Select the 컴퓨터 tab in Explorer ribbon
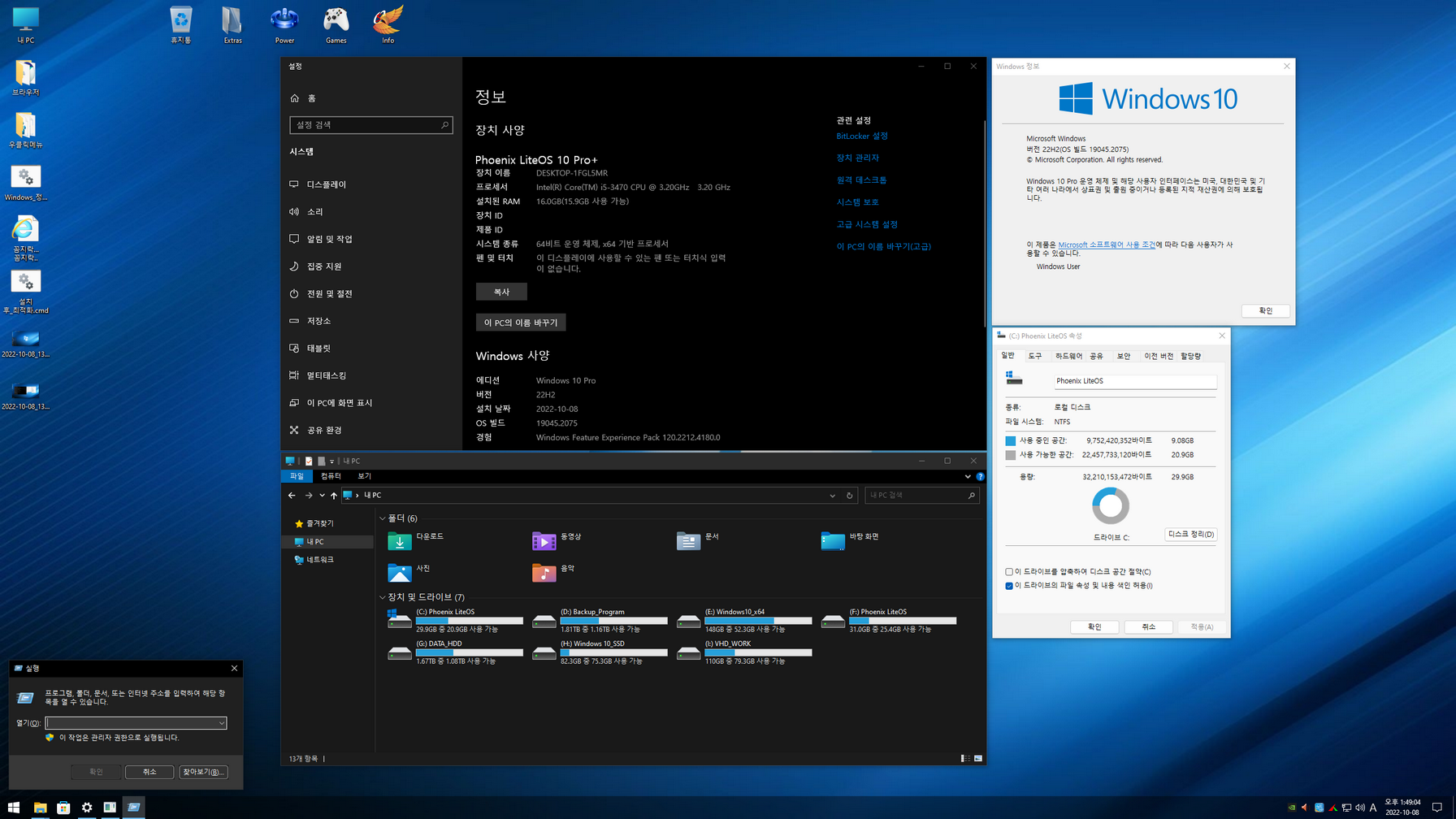The height and width of the screenshot is (819, 1456). point(331,476)
